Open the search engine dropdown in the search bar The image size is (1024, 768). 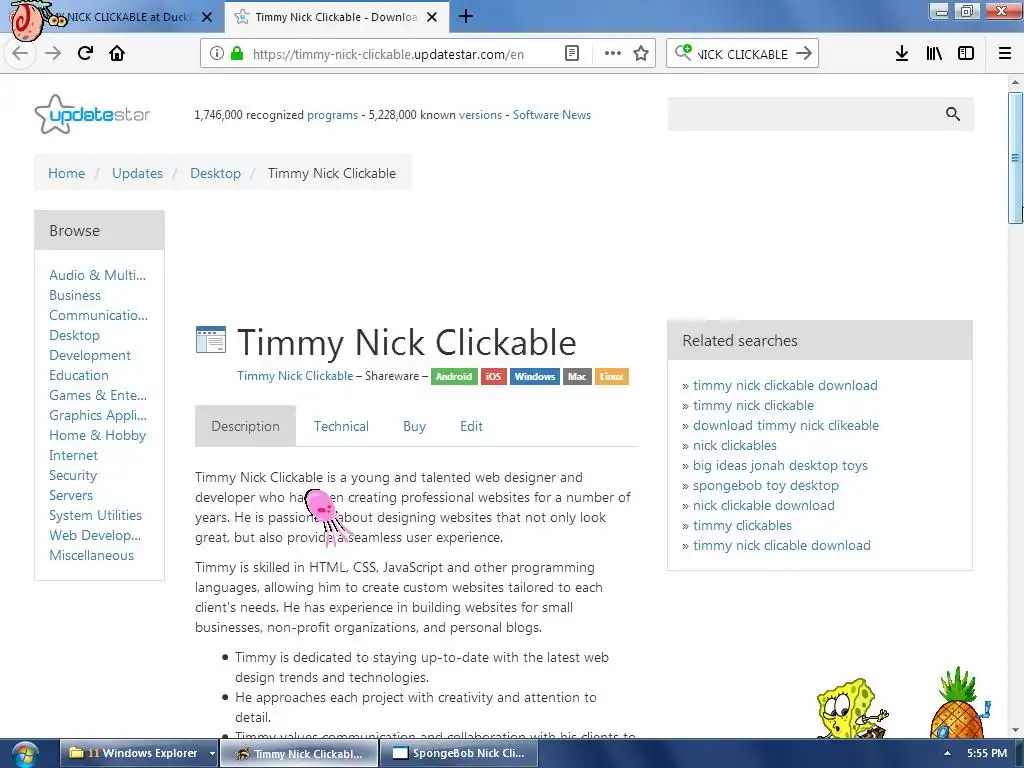[683, 52]
